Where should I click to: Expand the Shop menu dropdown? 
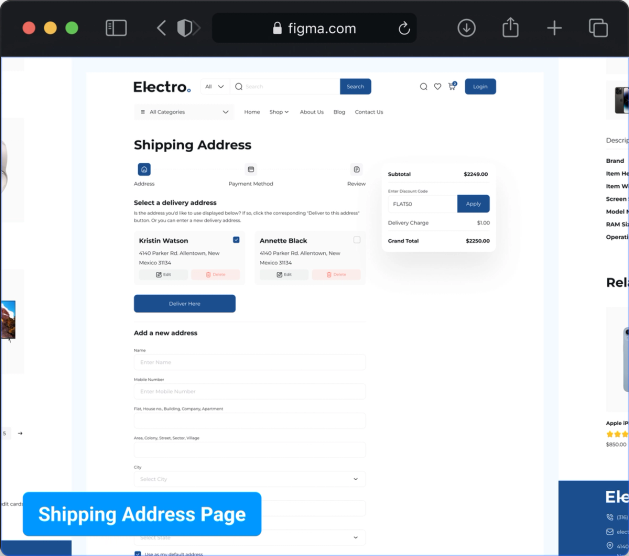tap(279, 112)
